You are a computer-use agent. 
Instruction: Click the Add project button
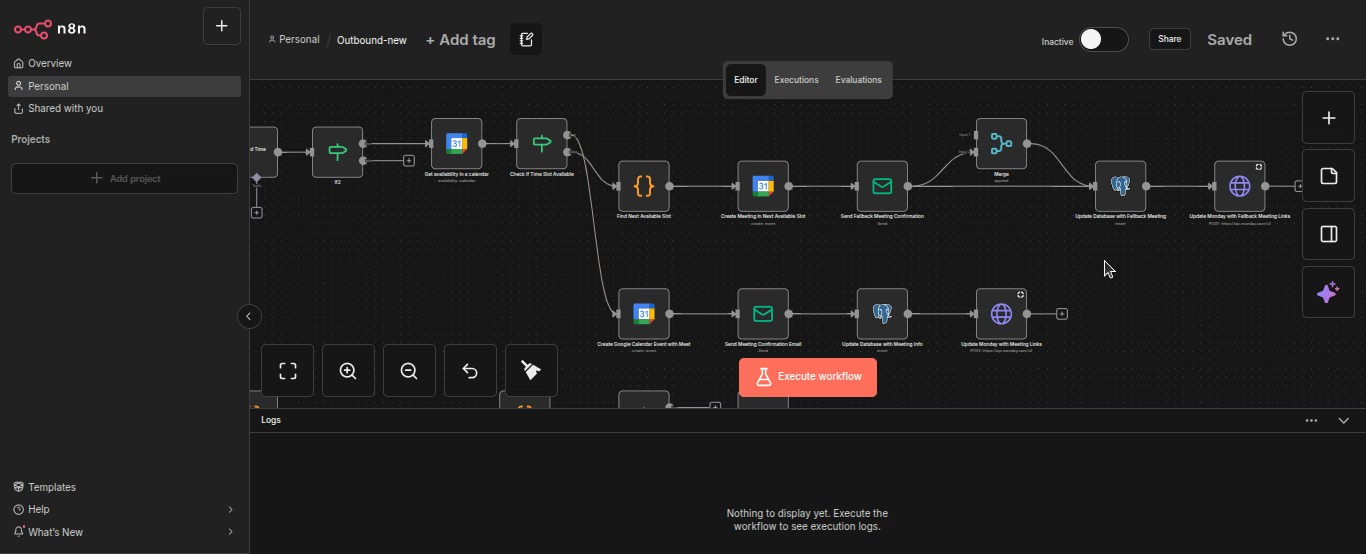pyautogui.click(x=124, y=178)
